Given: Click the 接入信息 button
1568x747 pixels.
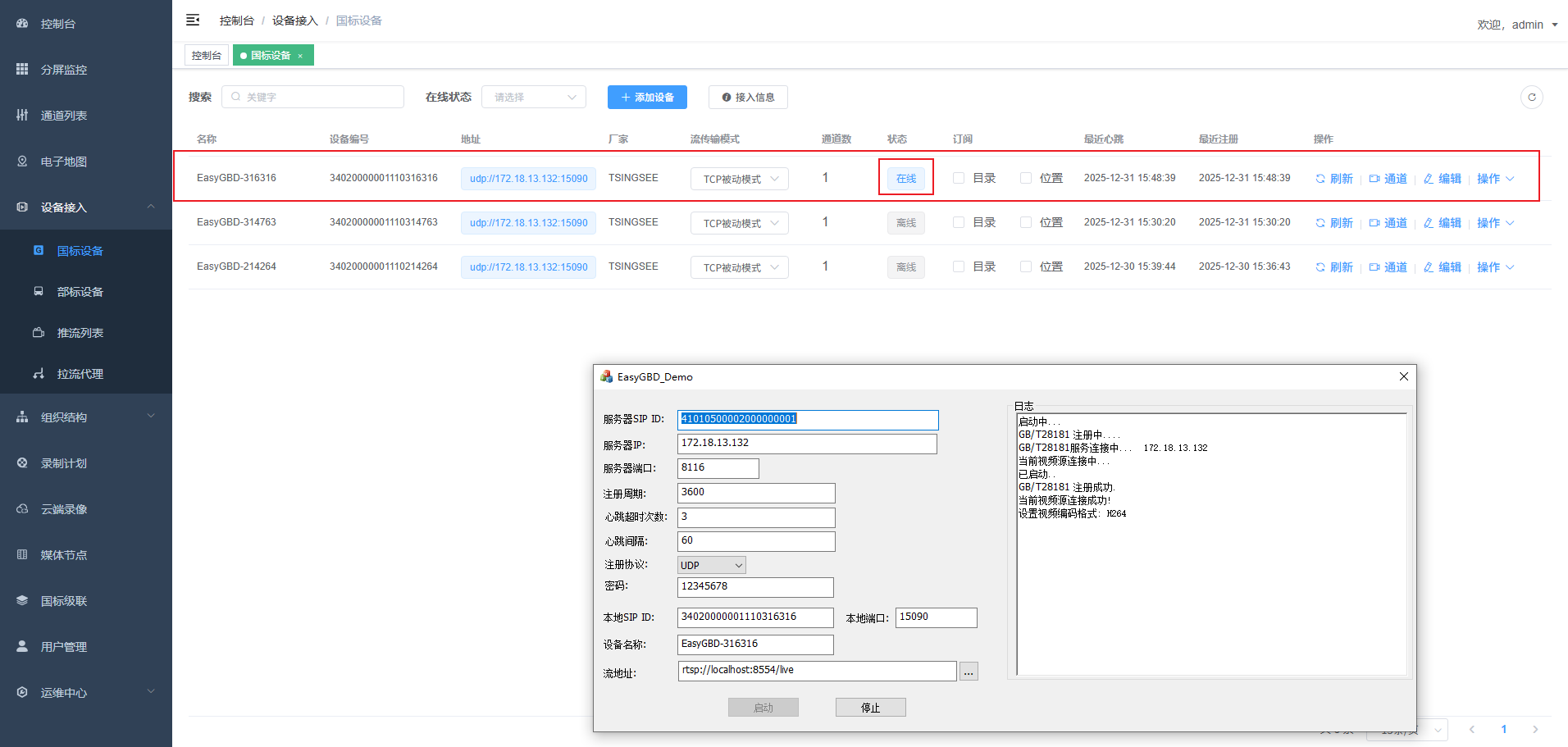Looking at the screenshot, I should pos(748,97).
